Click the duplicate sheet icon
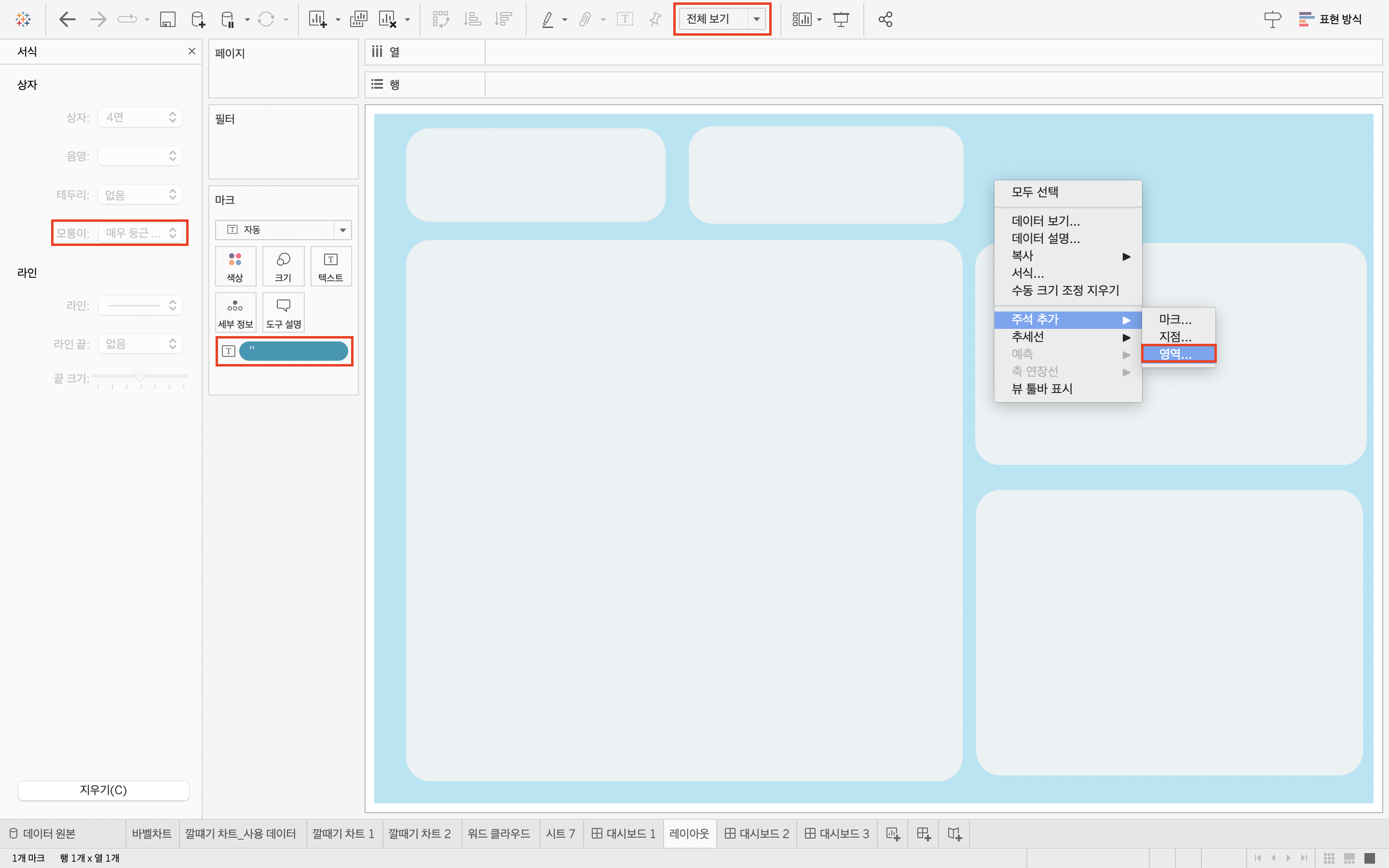This screenshot has height=868, width=1389. coord(358,19)
